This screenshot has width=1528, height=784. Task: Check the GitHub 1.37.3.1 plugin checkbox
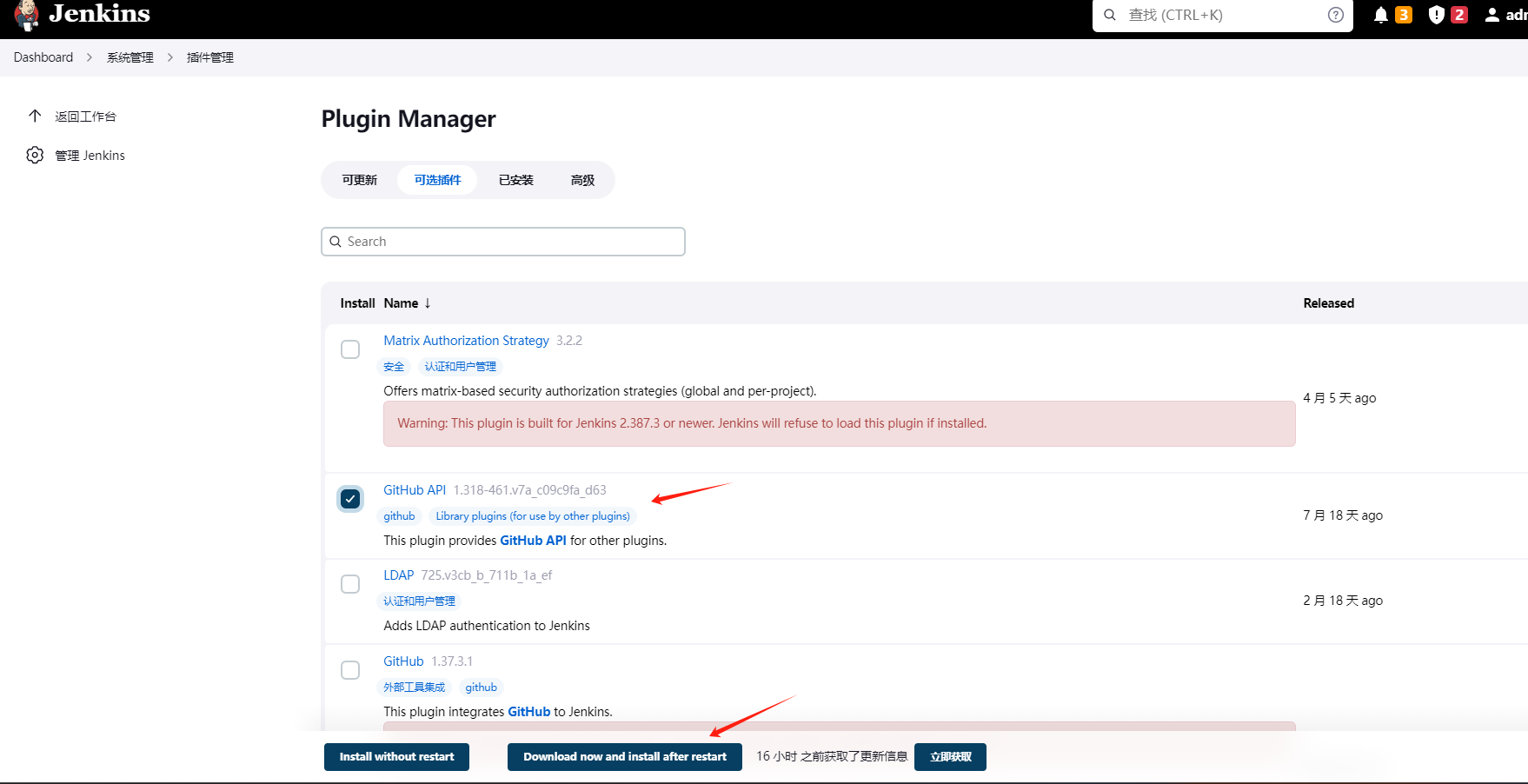(350, 670)
